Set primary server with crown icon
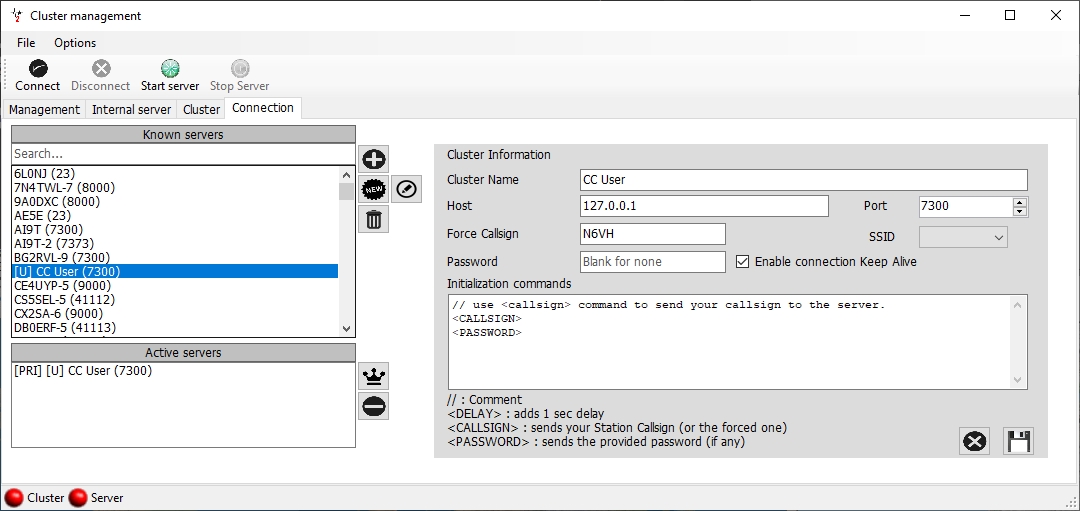 (x=373, y=376)
